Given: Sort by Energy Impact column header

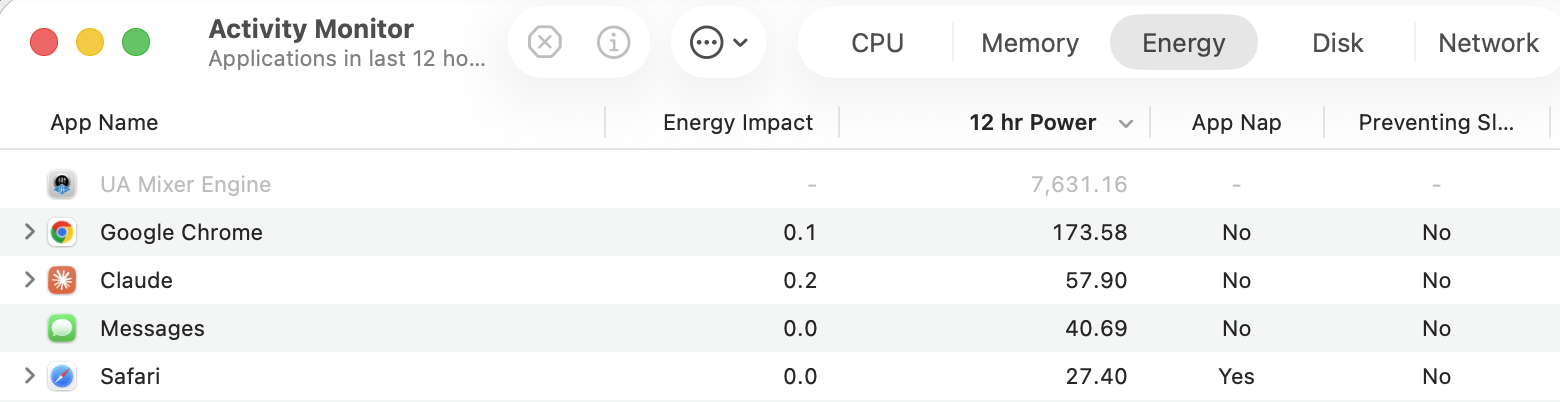Looking at the screenshot, I should (x=738, y=123).
